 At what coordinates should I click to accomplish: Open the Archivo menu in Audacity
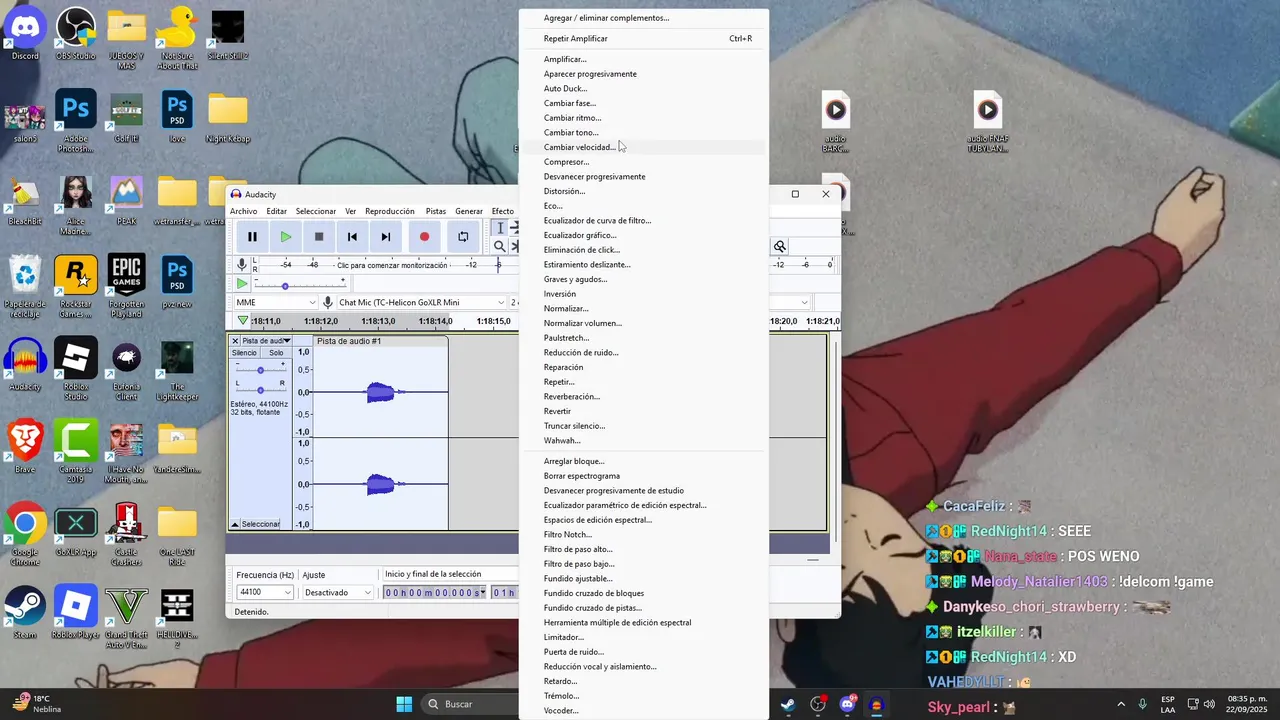(243, 211)
